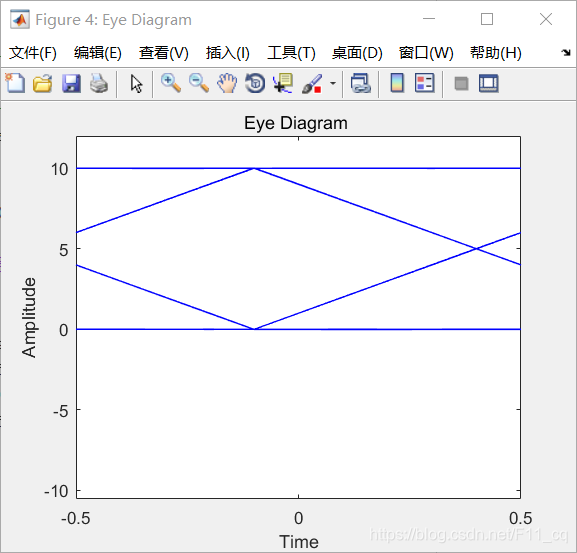Print the figure with the printer icon
This screenshot has width=577, height=553.
[x=99, y=83]
